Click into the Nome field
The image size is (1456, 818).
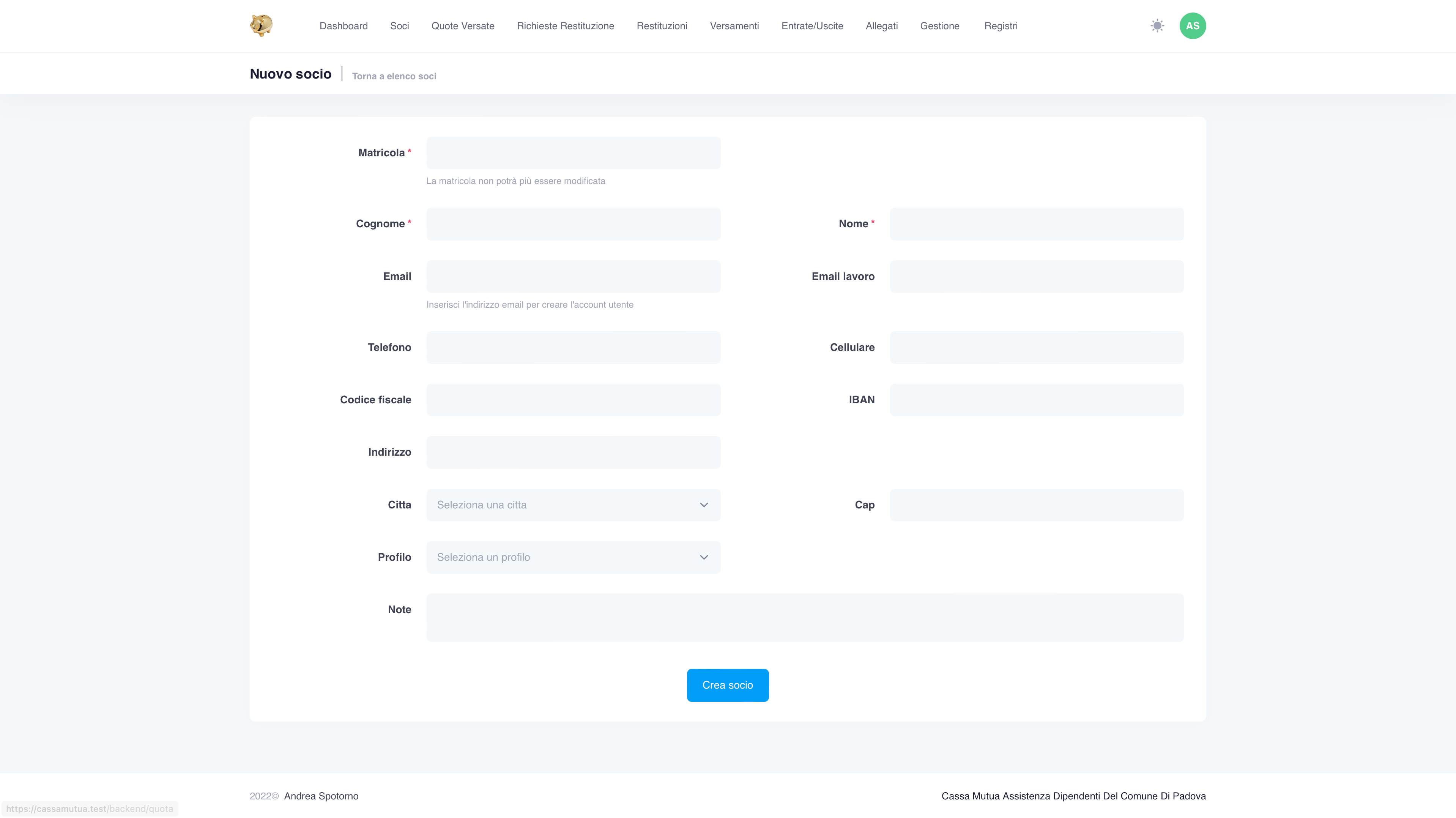[x=1037, y=224]
